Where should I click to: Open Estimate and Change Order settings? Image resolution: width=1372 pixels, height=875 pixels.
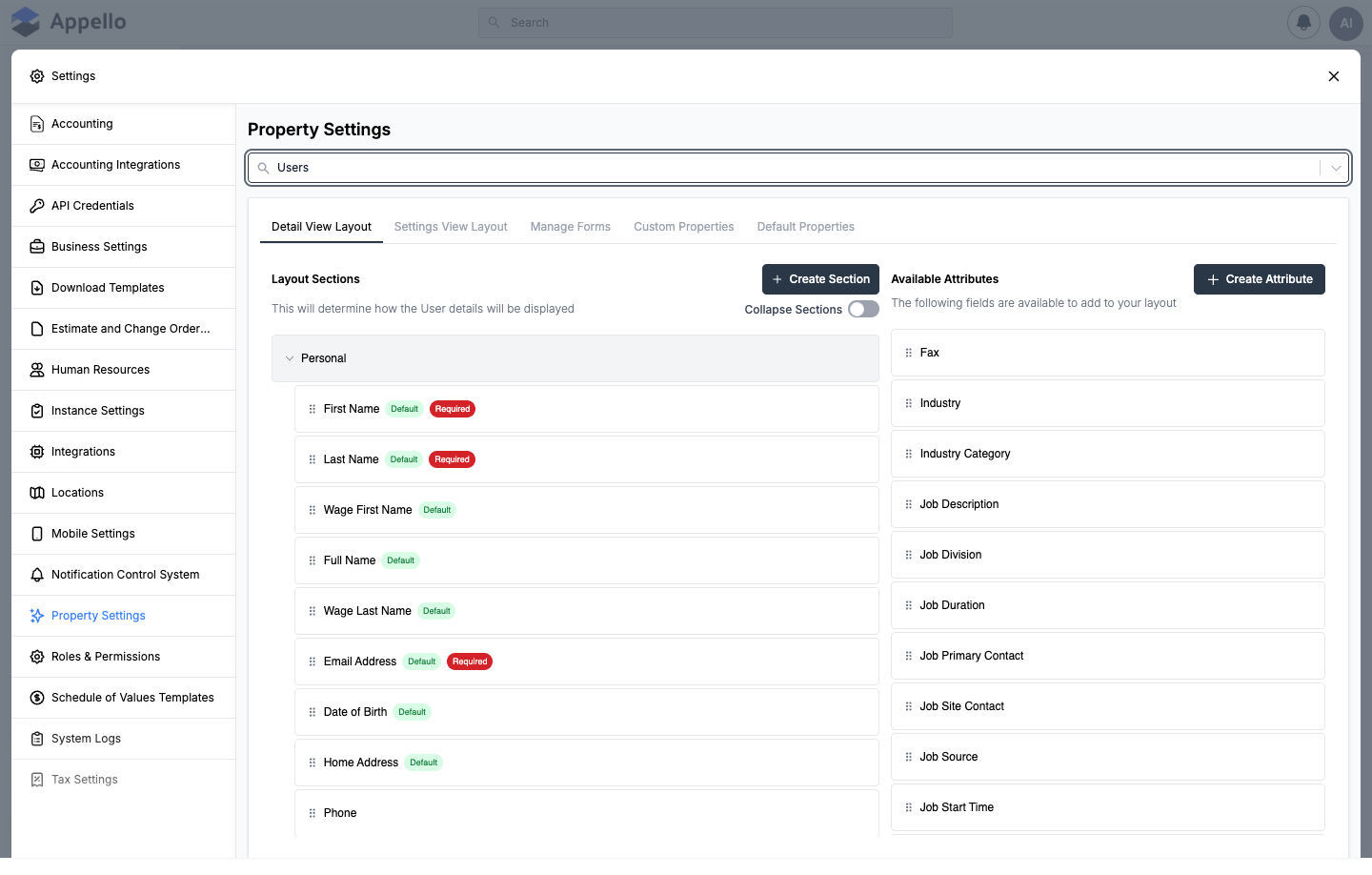(124, 329)
